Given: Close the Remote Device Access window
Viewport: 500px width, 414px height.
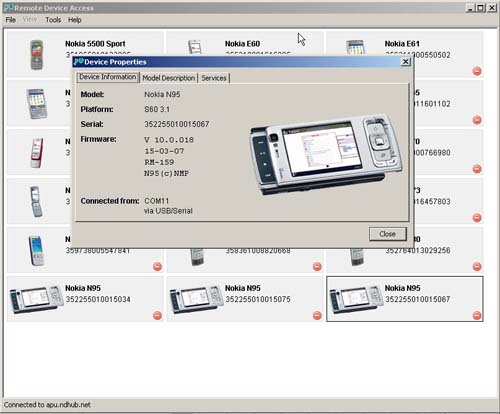Looking at the screenshot, I should pos(492,8).
